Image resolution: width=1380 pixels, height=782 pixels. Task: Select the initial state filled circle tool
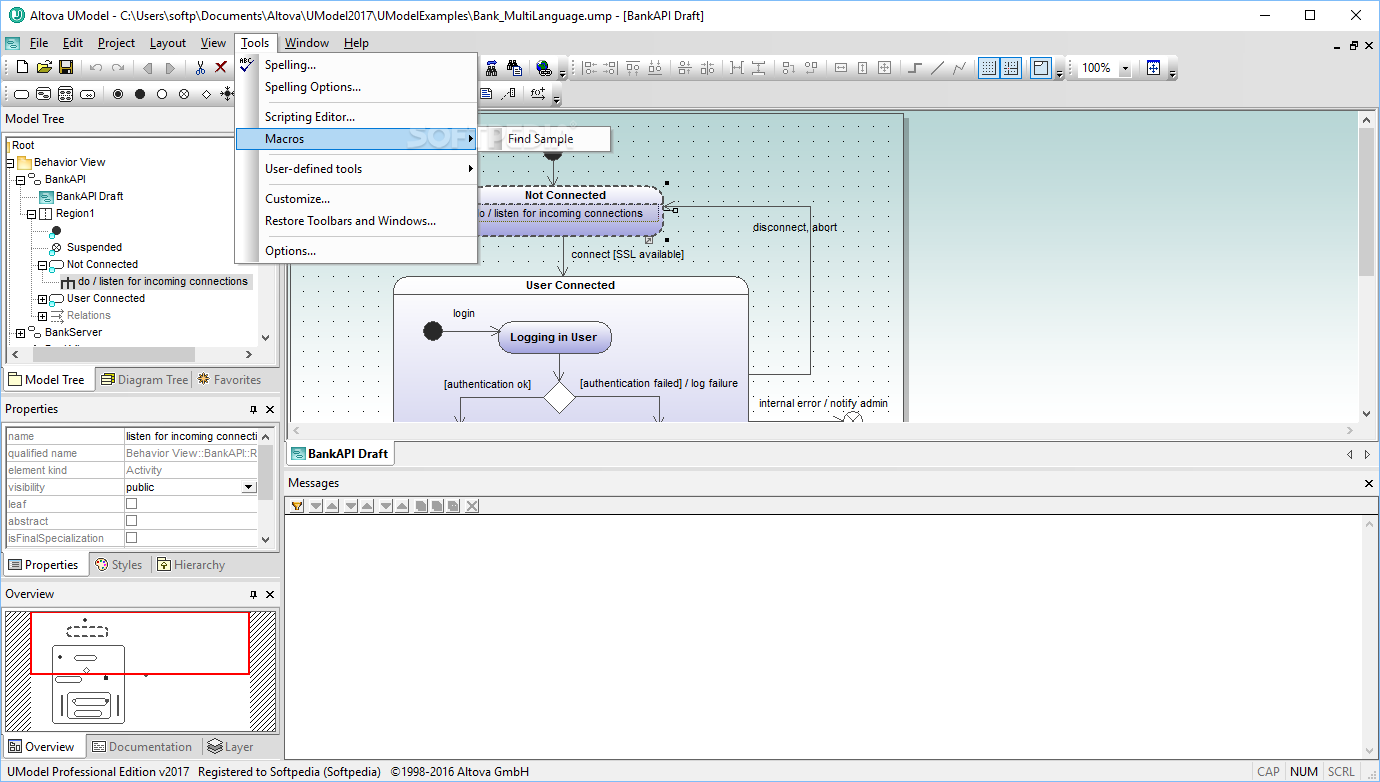140,94
